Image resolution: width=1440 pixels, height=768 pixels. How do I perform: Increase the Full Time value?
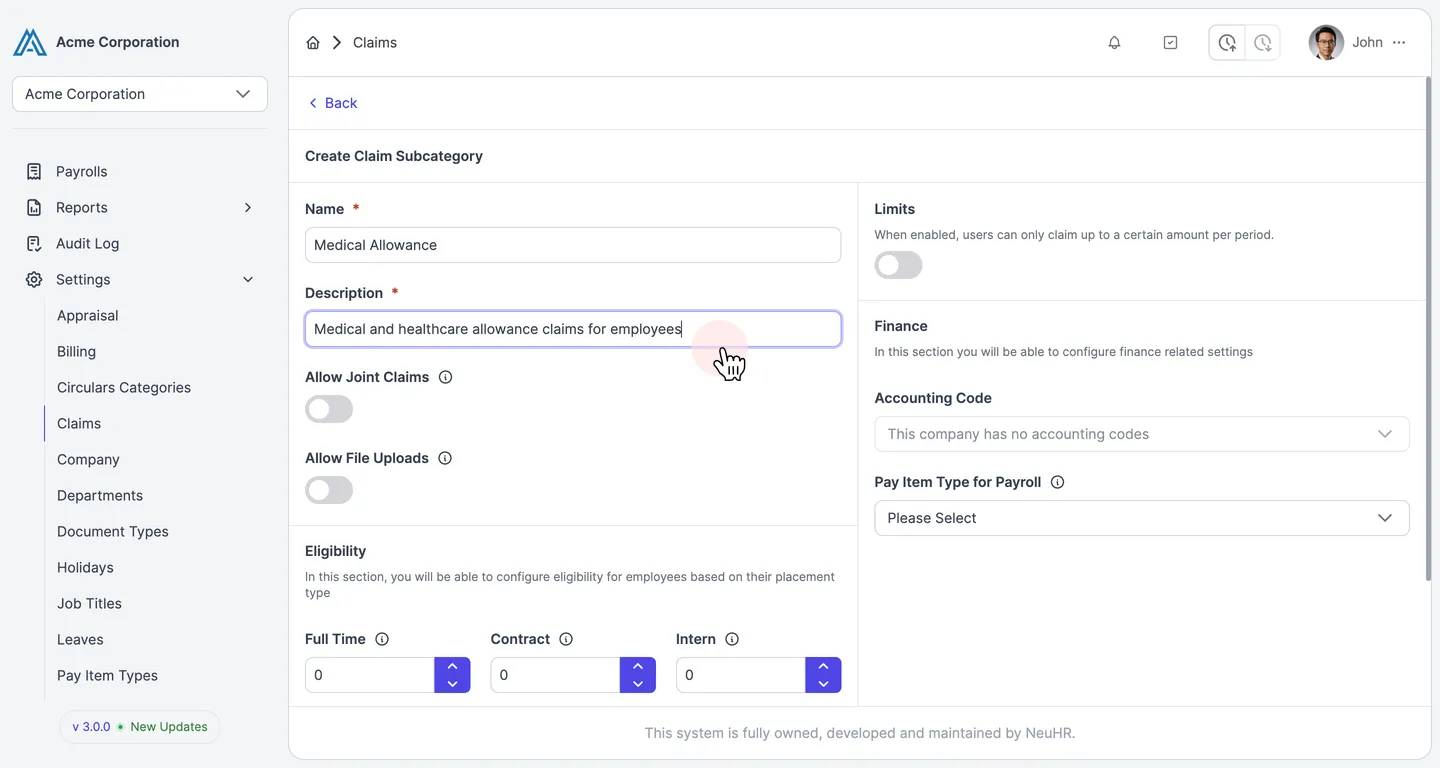click(452, 666)
